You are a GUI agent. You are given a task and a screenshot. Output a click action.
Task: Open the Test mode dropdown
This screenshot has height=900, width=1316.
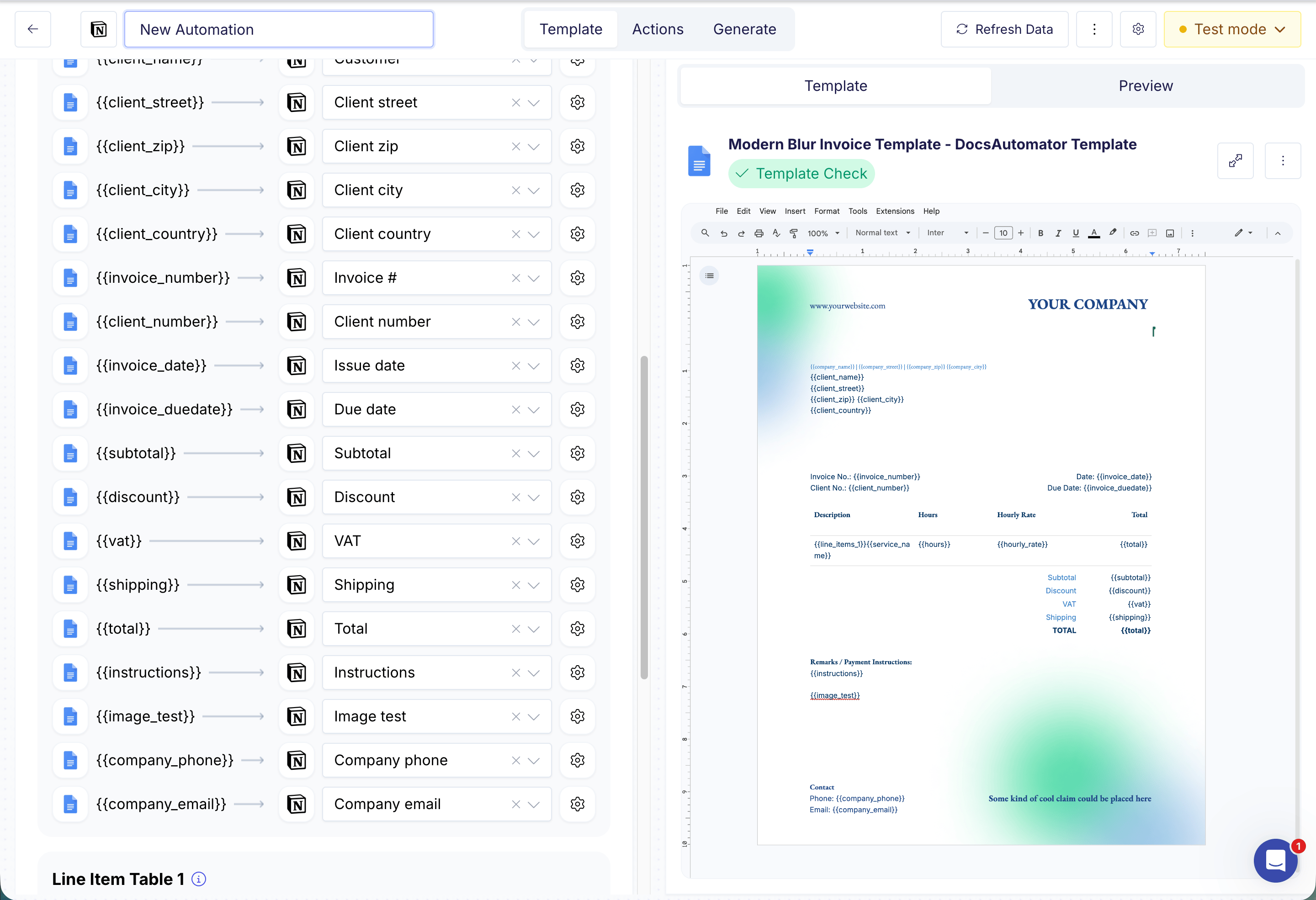(1232, 29)
